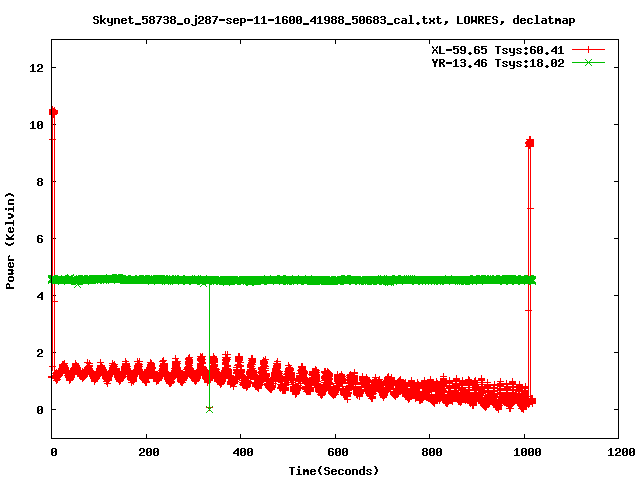The width and height of the screenshot is (640, 480).
Task: Click the Power (Kelvin) axis label
Action: tap(10, 241)
